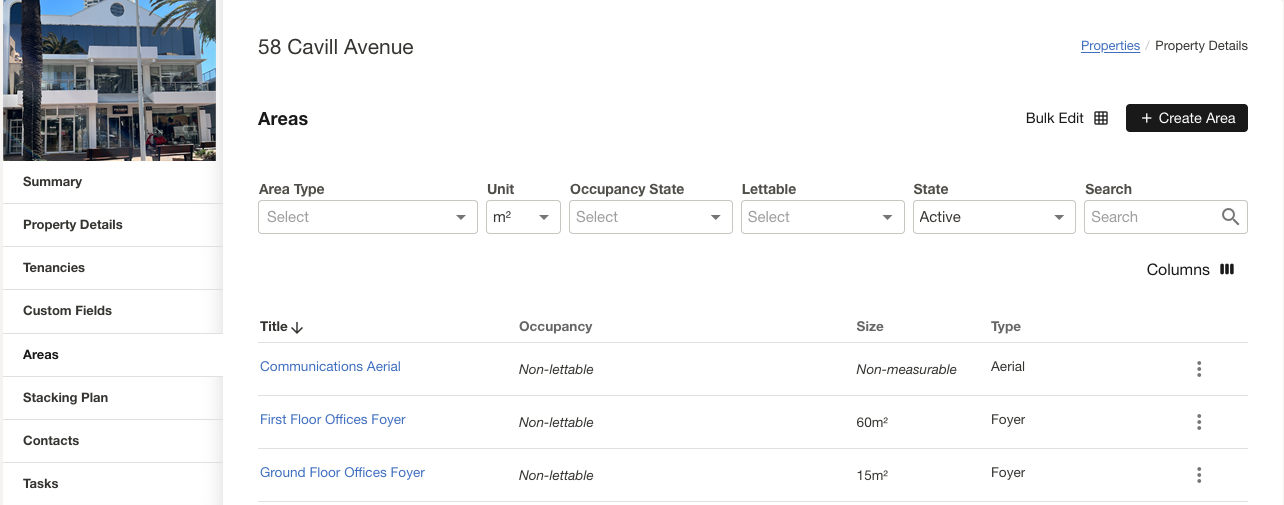1284x505 pixels.
Task: Click the Bulk Edit grid icon
Action: tap(1101, 118)
